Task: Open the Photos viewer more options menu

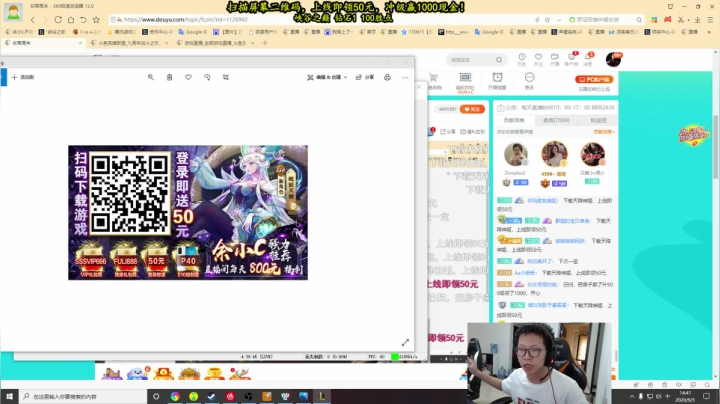Action: tap(405, 77)
